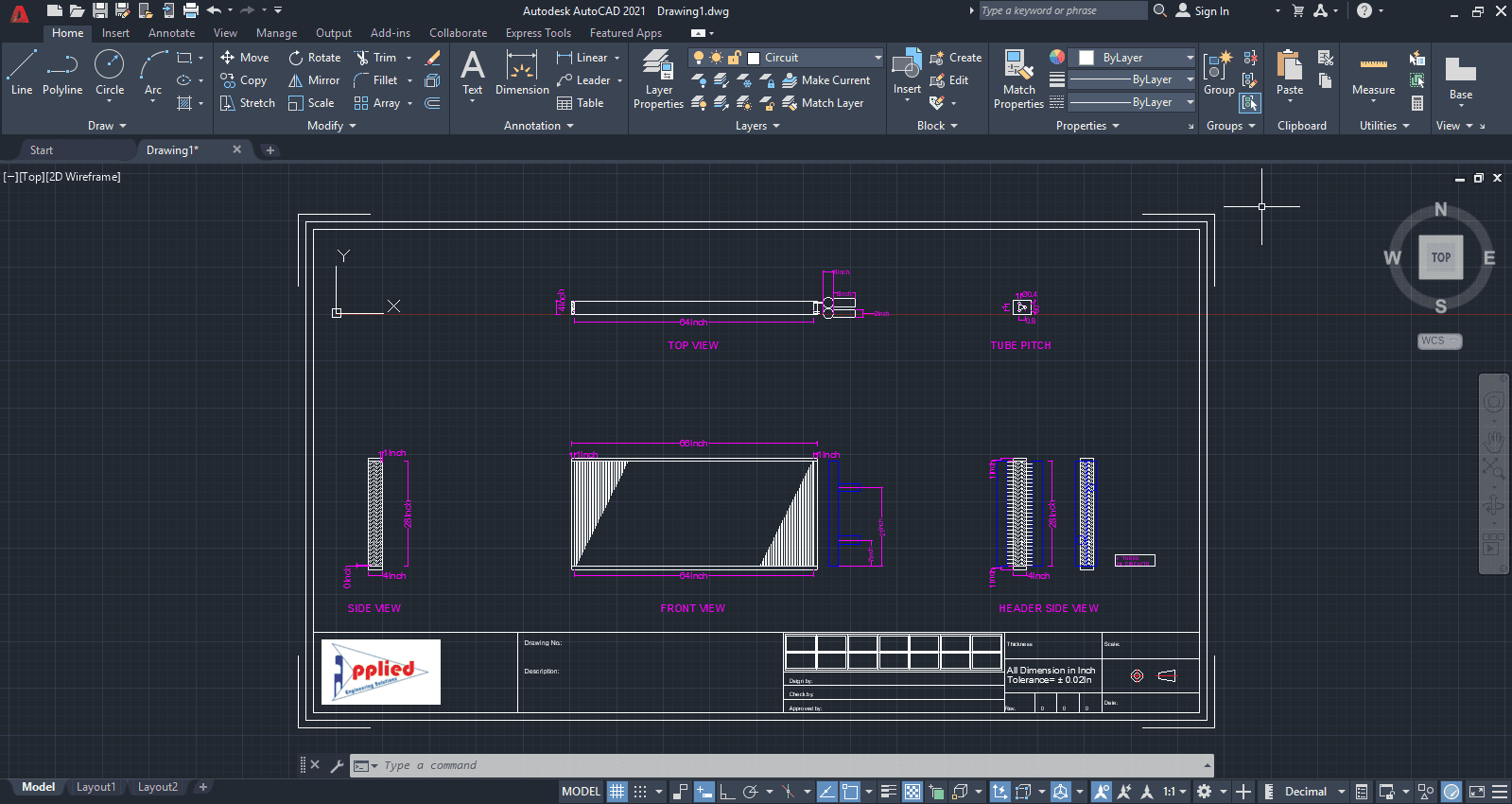Image resolution: width=1512 pixels, height=804 pixels.
Task: Select the Arc tool
Action: tap(152, 73)
